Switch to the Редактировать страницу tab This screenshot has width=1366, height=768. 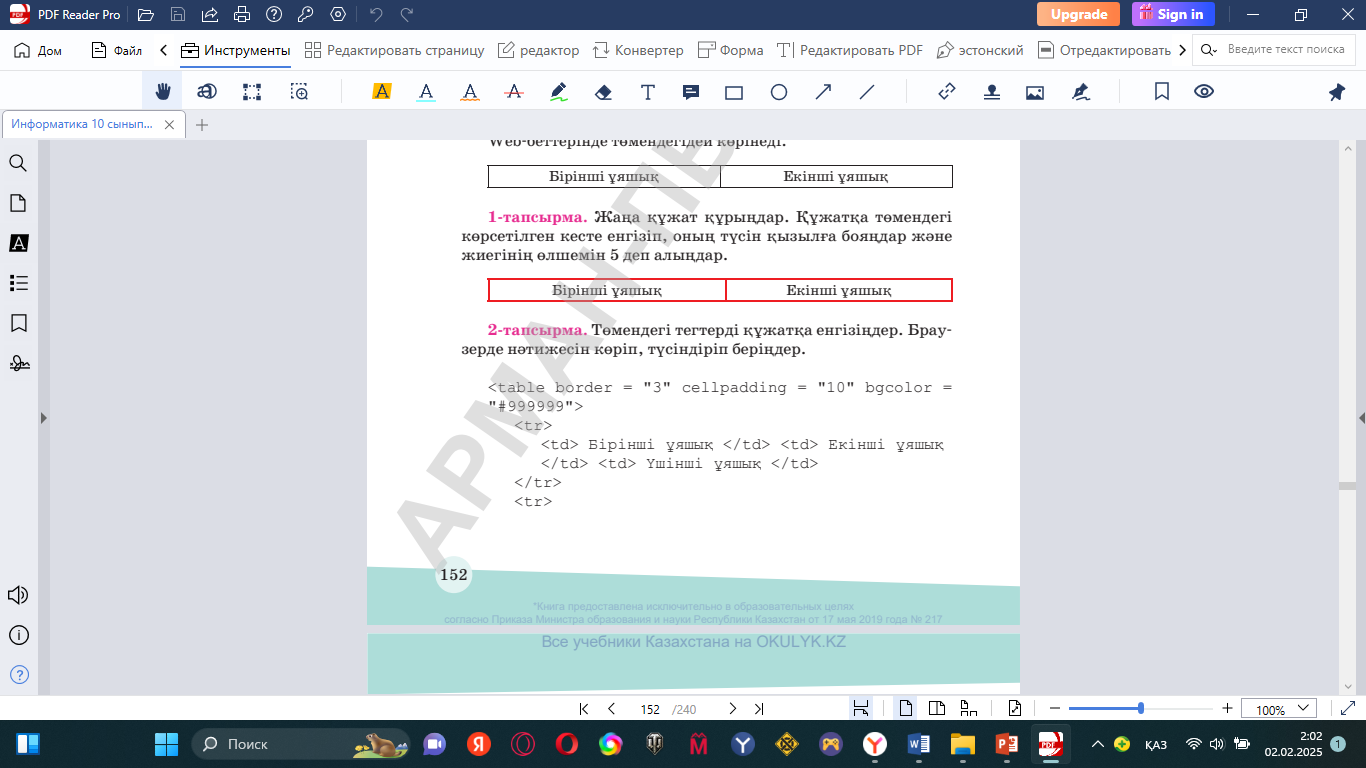coord(394,50)
